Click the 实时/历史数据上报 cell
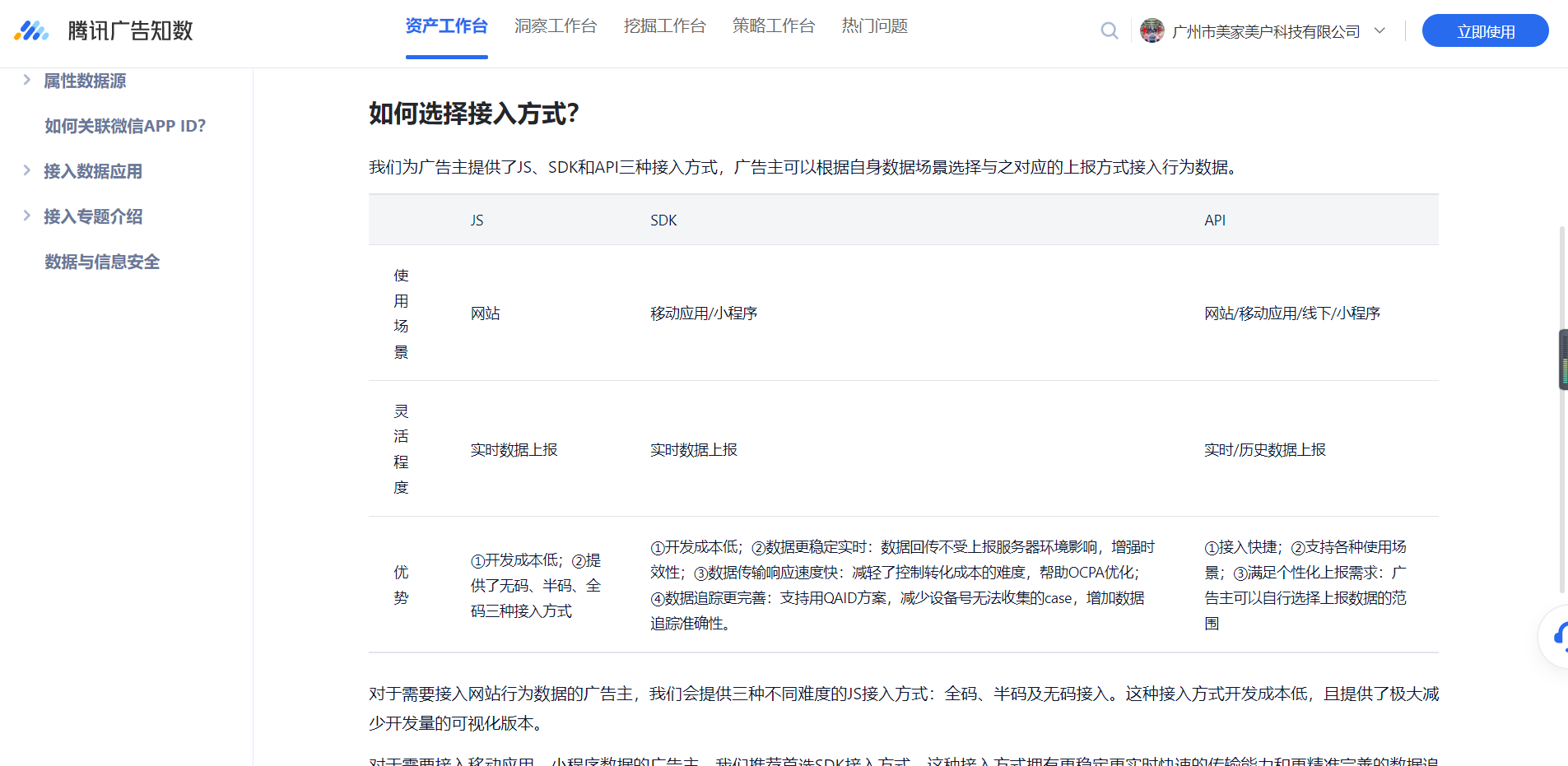The image size is (1568, 766). [x=1265, y=450]
